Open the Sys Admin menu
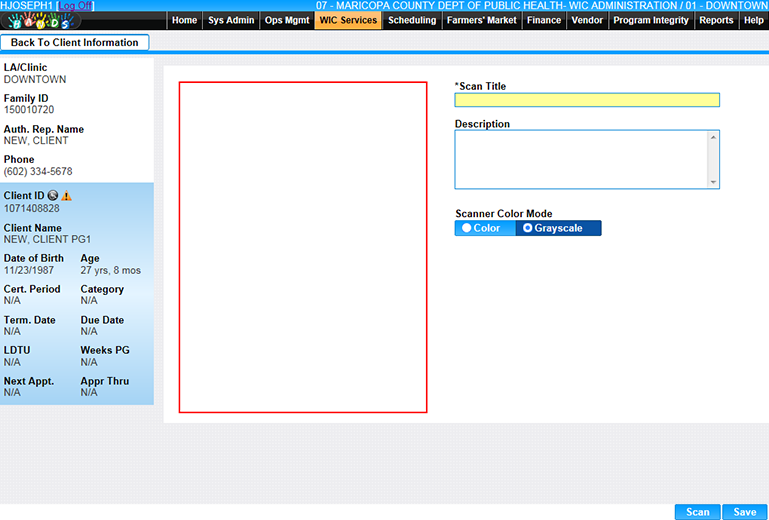The image size is (769, 520). point(230,20)
